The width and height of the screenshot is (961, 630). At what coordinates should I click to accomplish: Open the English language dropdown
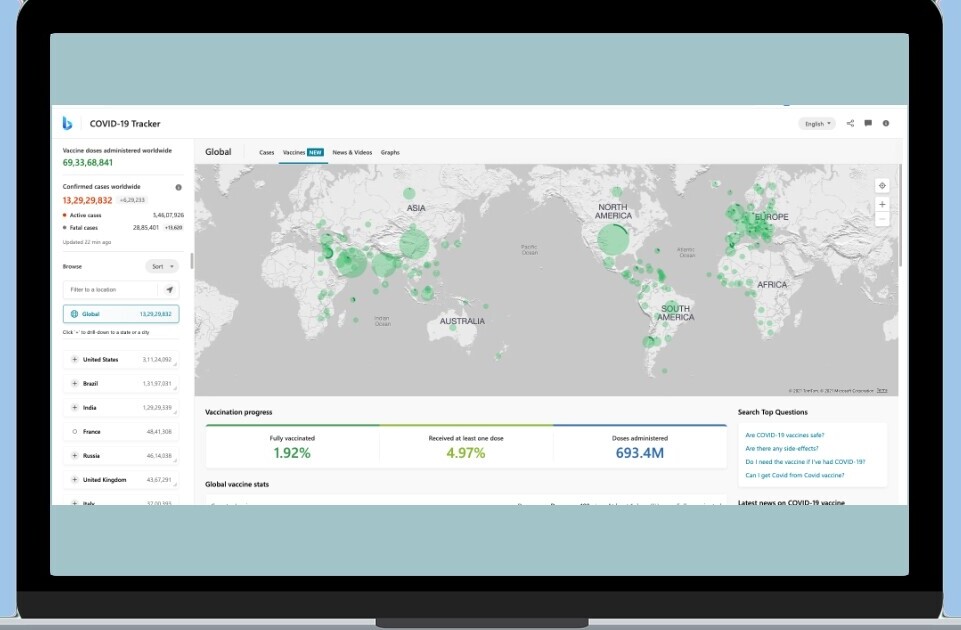(x=817, y=124)
